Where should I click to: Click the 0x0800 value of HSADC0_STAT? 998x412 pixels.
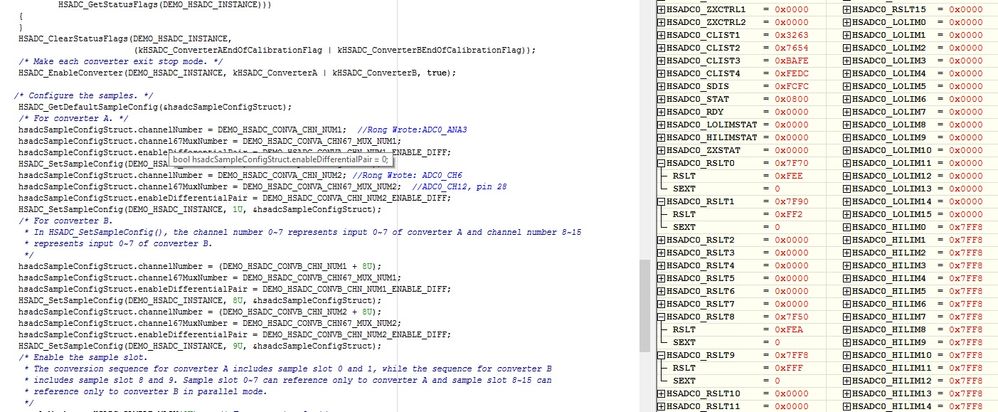pos(791,99)
